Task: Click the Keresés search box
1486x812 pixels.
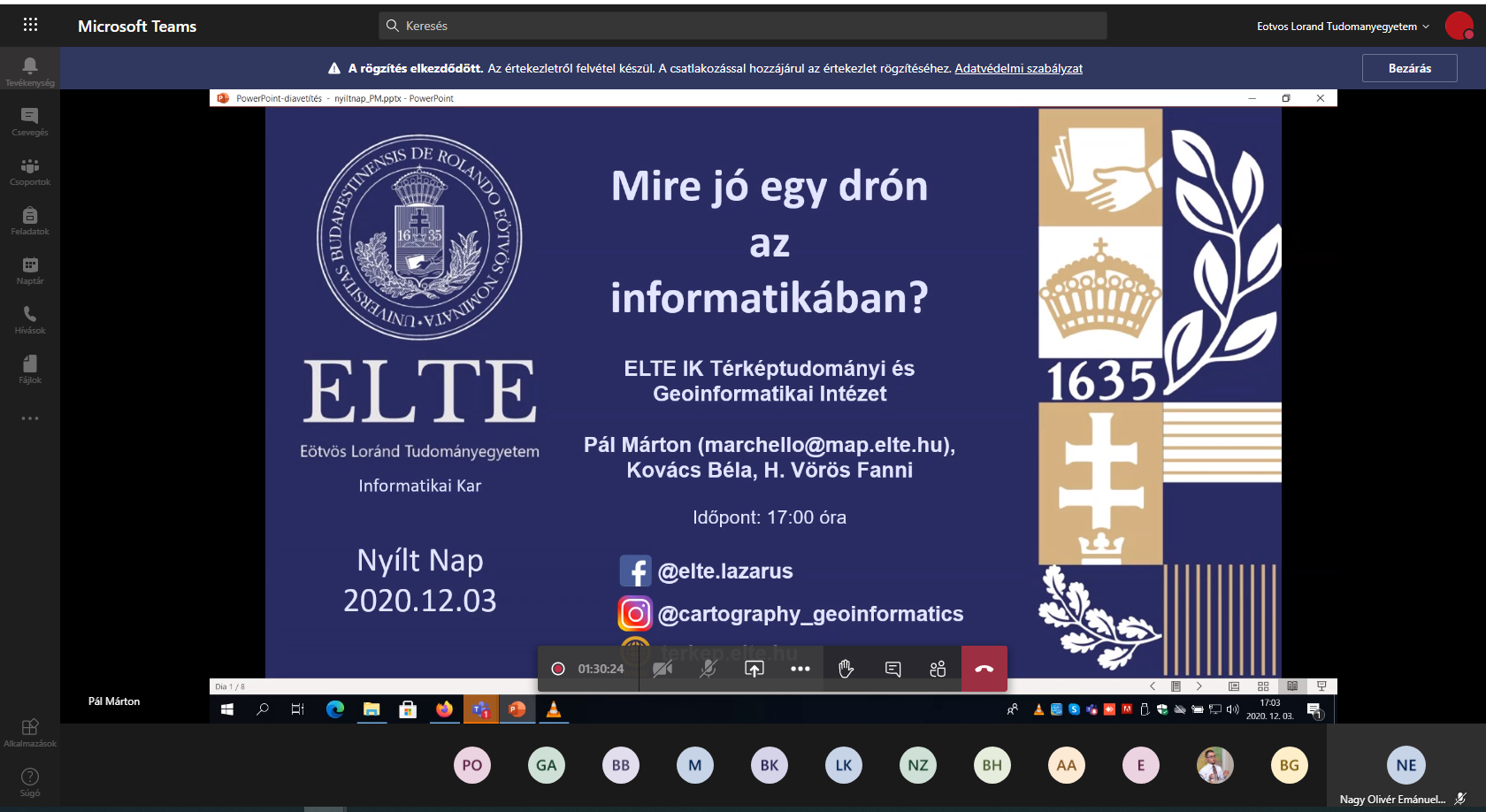Action: pos(743,26)
